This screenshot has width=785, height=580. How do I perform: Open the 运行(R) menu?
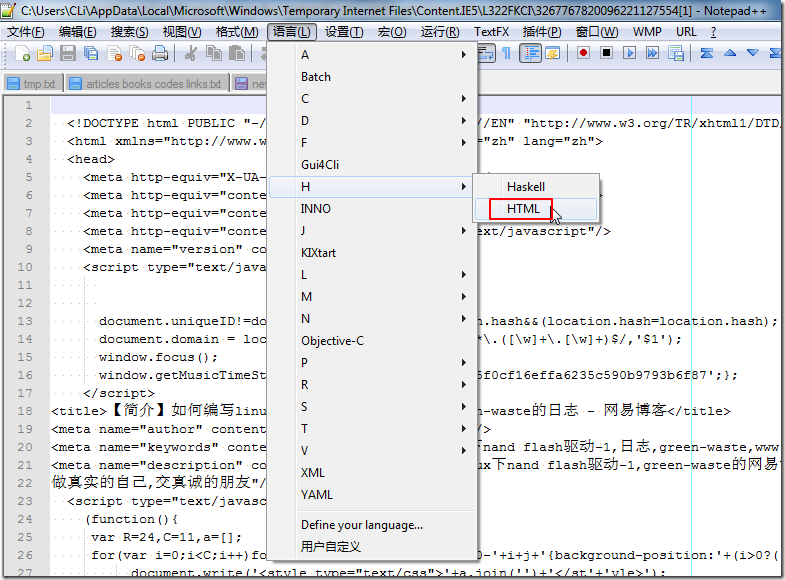pos(440,32)
